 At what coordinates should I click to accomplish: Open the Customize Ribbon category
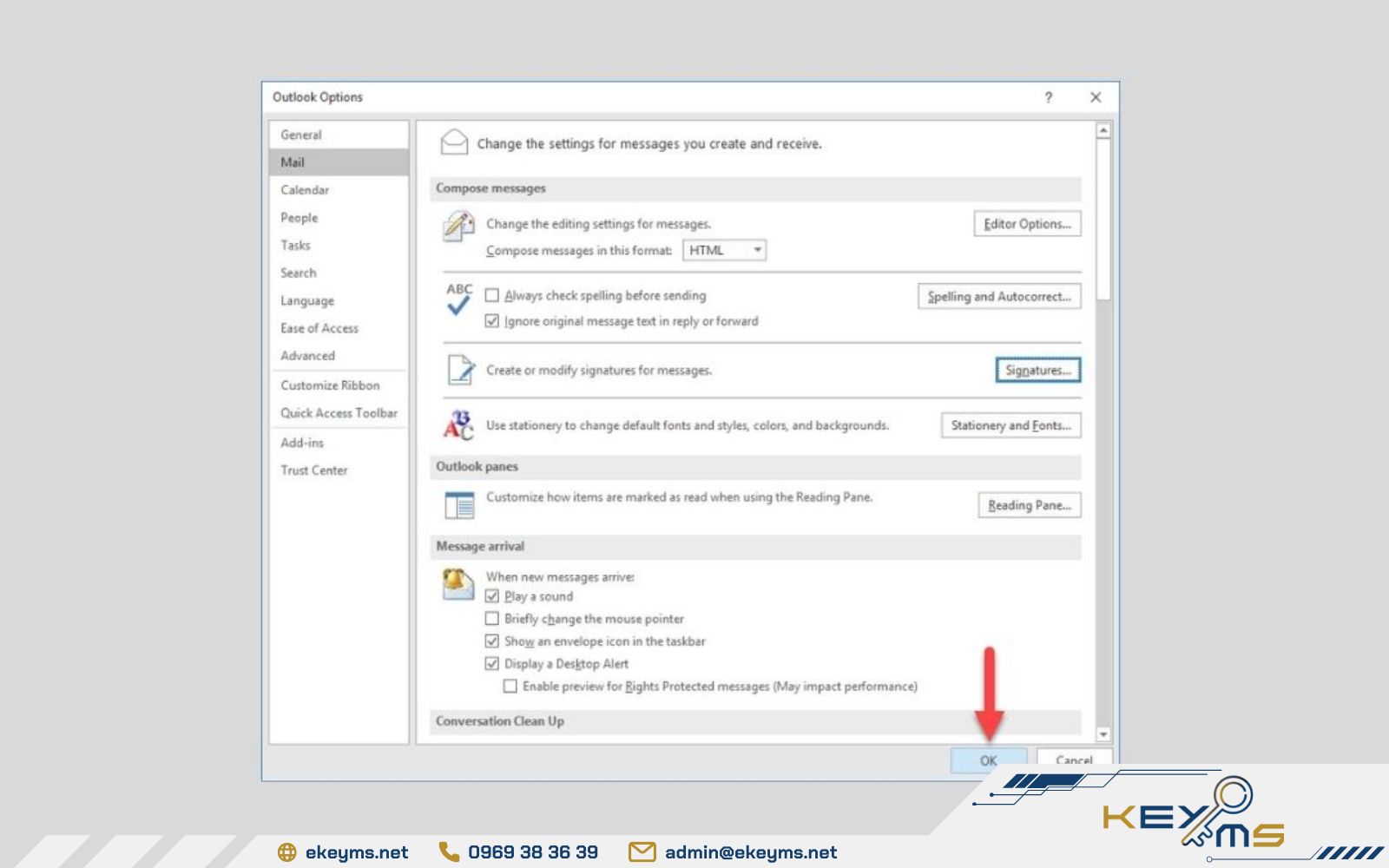[x=339, y=385]
